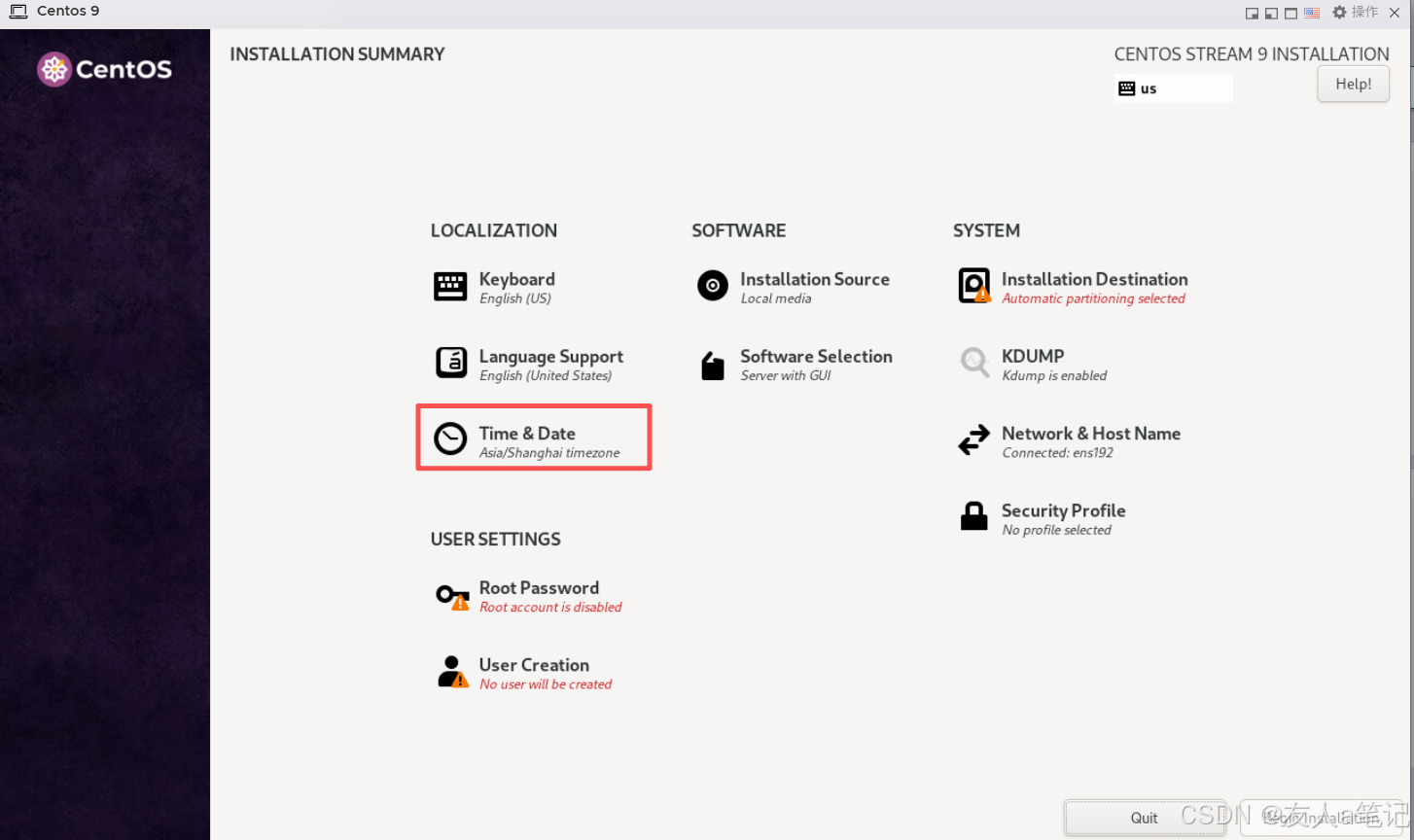Click the Quit button
Viewport: 1414px width, 840px height.
1145,818
